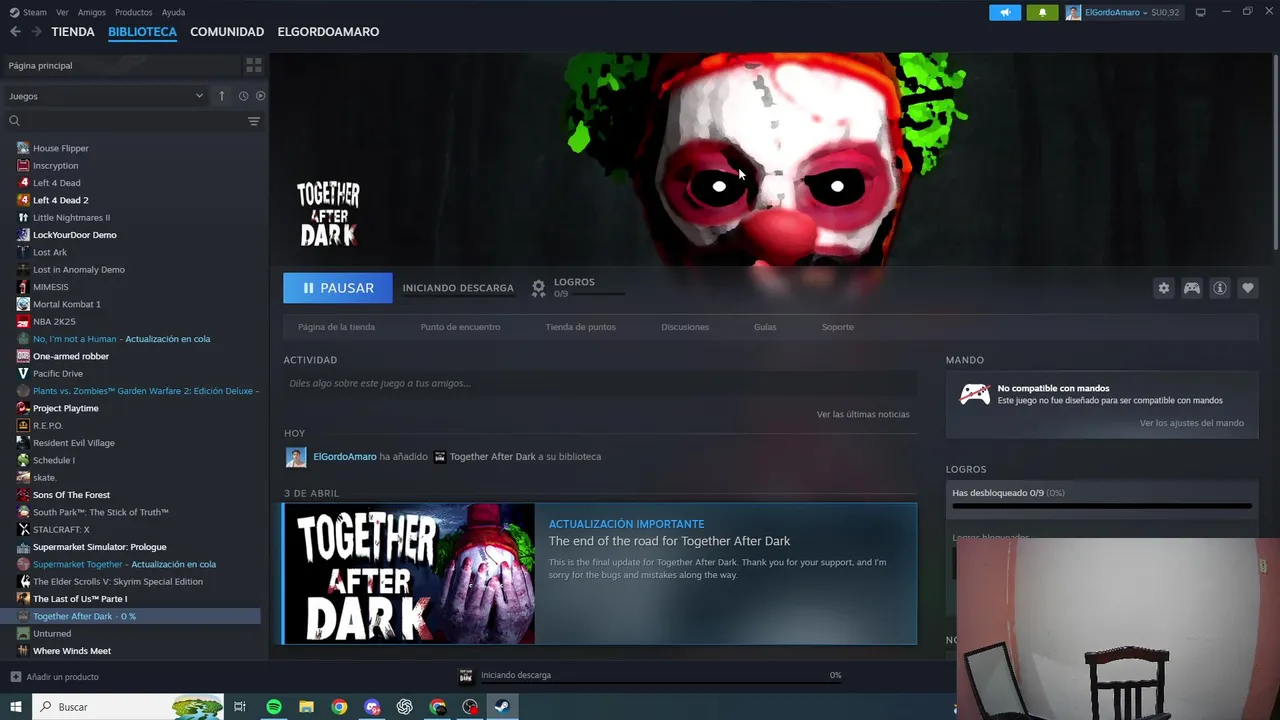Image resolution: width=1280 pixels, height=720 pixels.
Task: Open Discord-like app with 9+ badge
Action: pos(373,707)
